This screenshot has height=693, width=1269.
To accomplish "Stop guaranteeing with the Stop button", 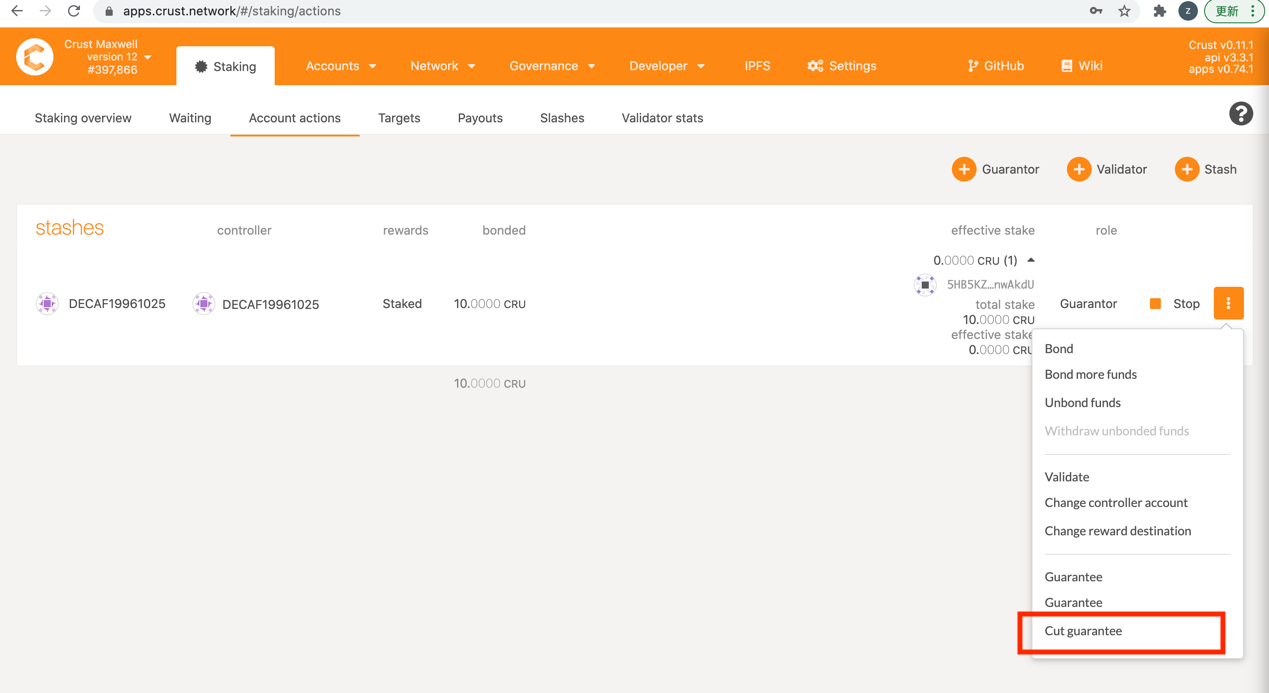I will pos(1174,304).
